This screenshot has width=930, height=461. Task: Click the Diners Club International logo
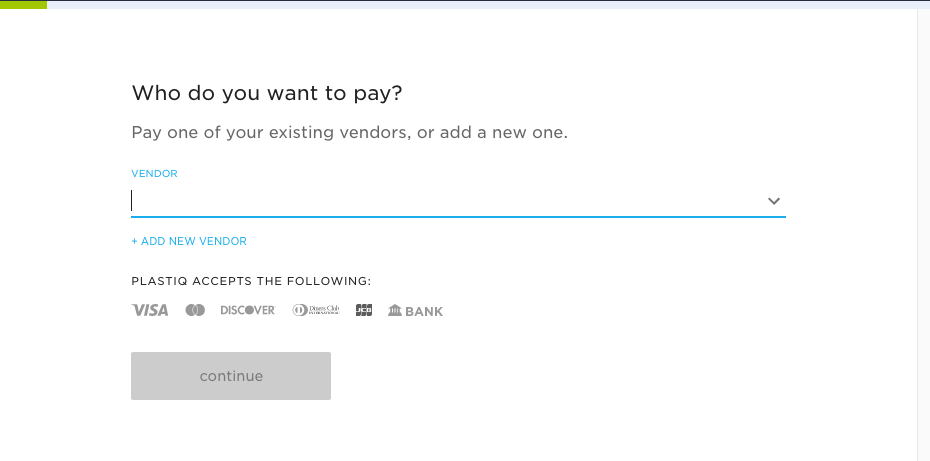point(316,310)
